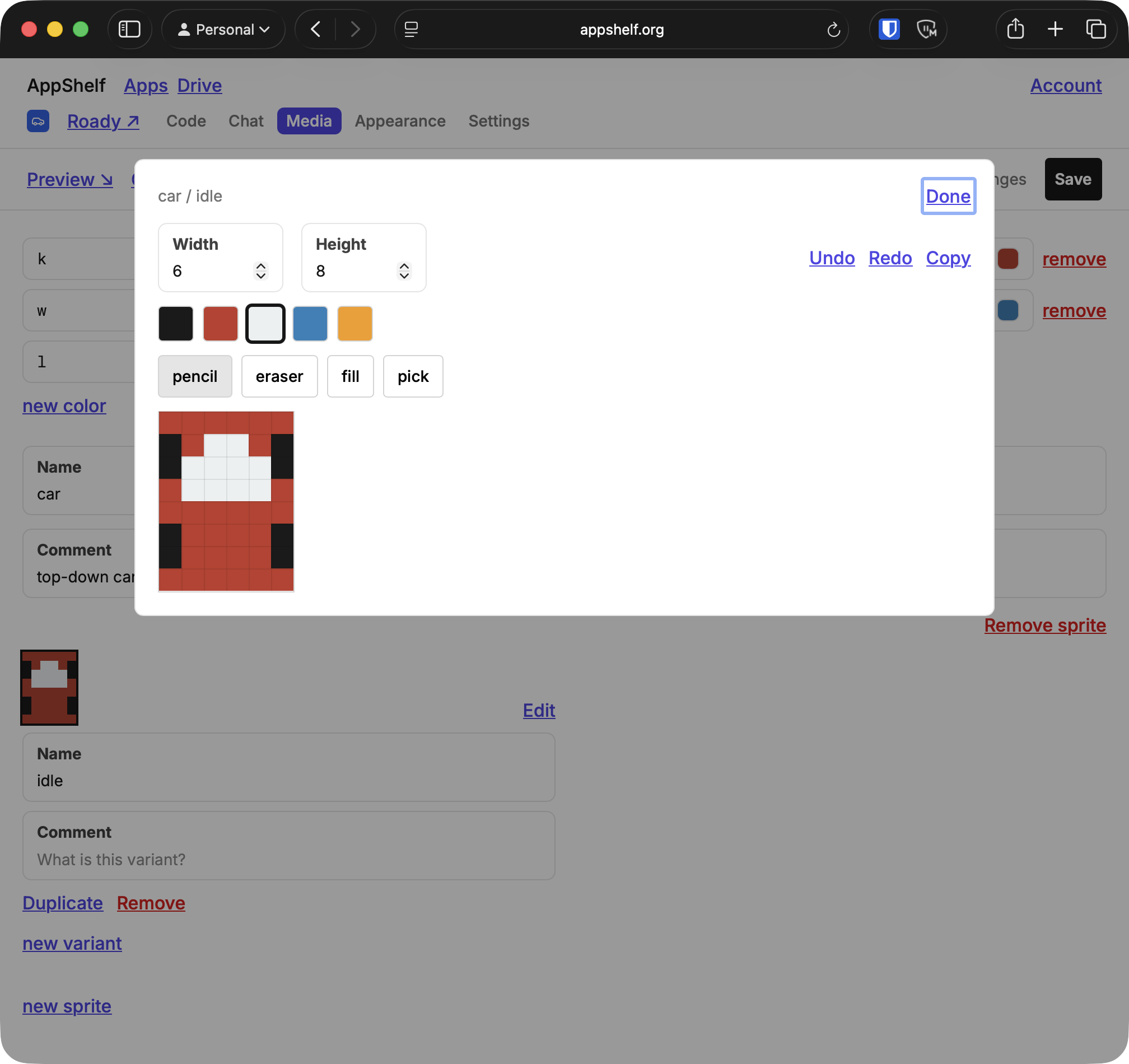Open the Code tab
This screenshot has height=1064, width=1129.
click(186, 121)
